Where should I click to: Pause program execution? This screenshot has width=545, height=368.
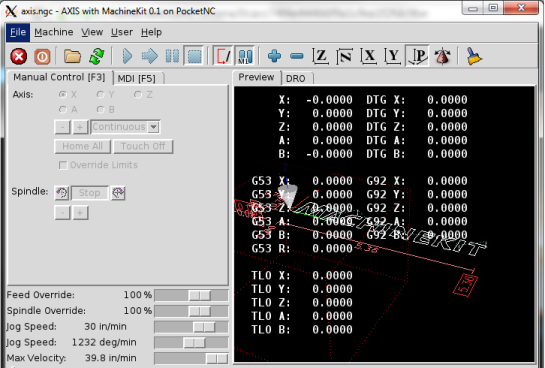coord(172,56)
